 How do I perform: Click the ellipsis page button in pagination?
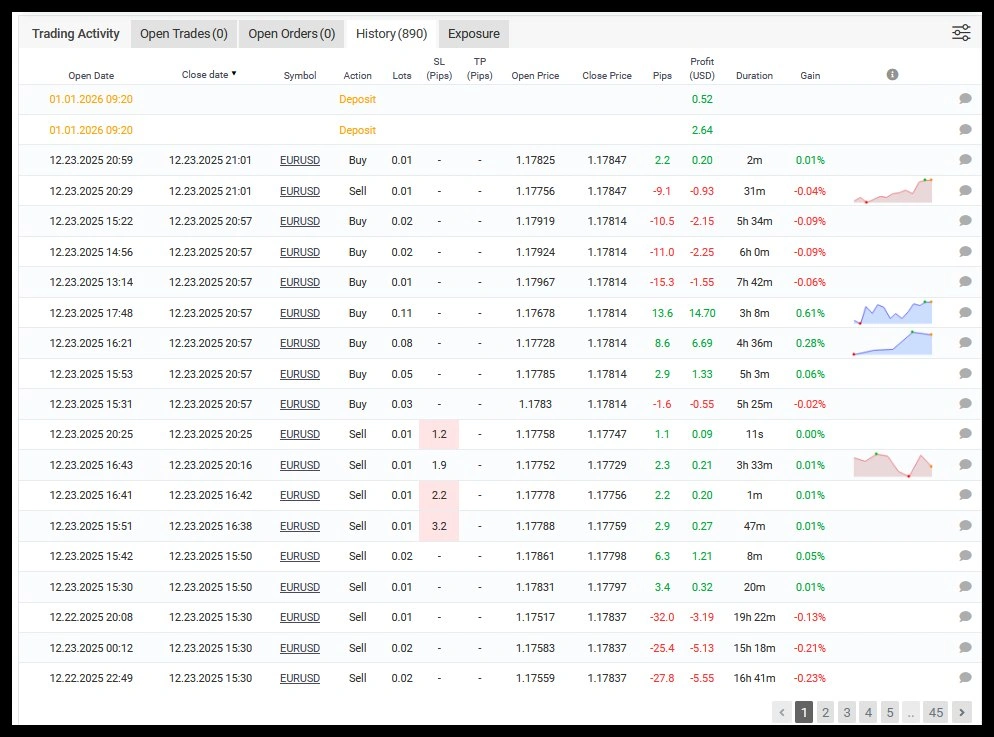[910, 712]
